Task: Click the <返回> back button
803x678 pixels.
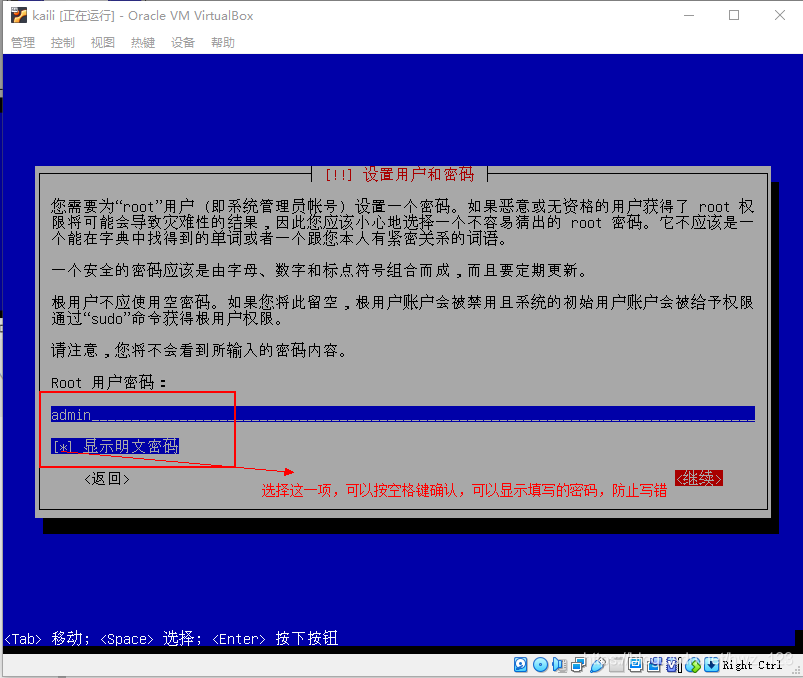Action: (107, 479)
